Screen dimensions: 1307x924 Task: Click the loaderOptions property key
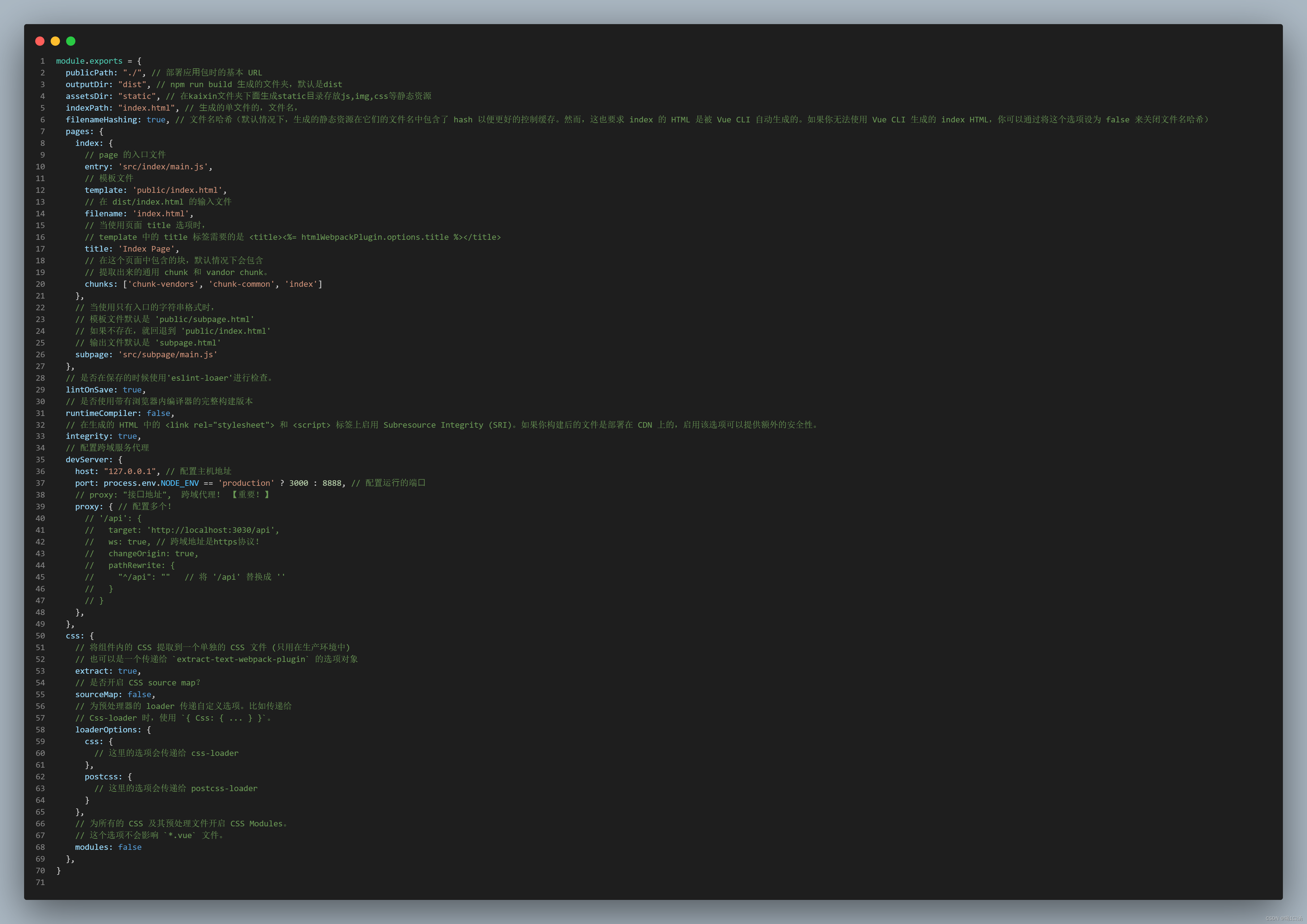(x=106, y=729)
